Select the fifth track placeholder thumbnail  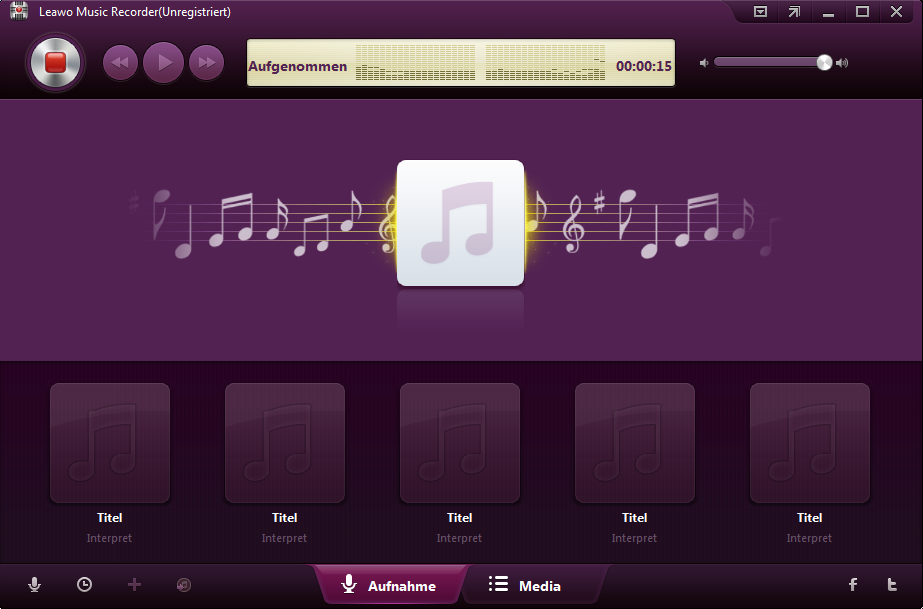point(810,443)
